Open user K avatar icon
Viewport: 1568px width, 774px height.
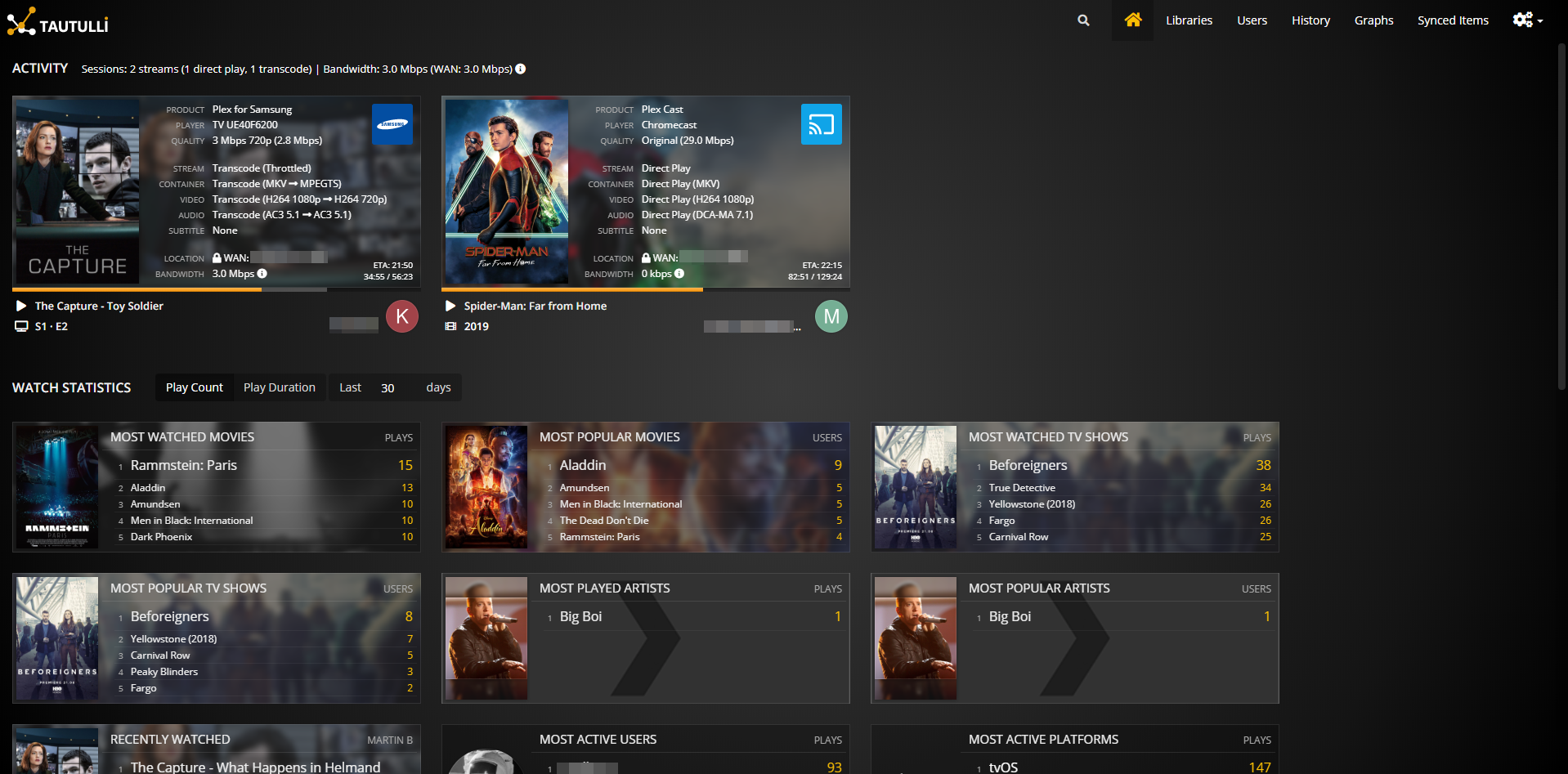pyautogui.click(x=402, y=316)
